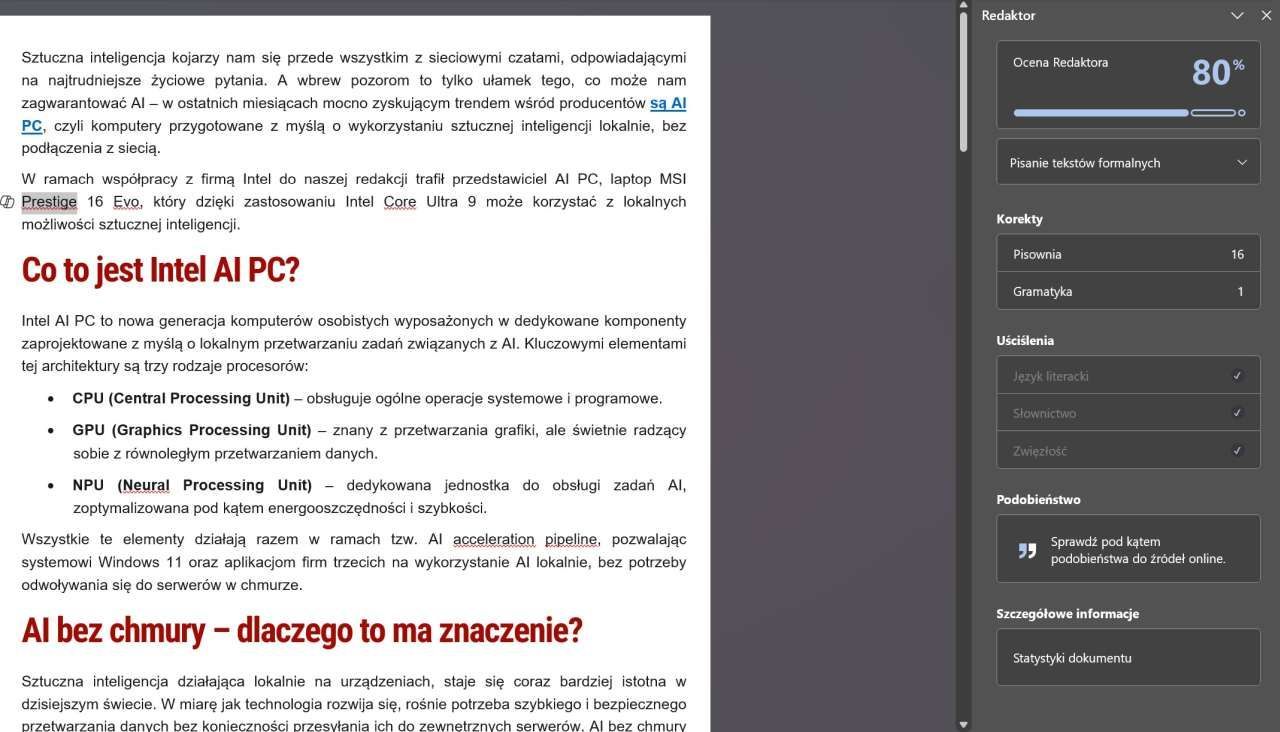The width and height of the screenshot is (1280, 732).
Task: Click the scroll-down arrow of the document scrollbar
Action: click(963, 724)
